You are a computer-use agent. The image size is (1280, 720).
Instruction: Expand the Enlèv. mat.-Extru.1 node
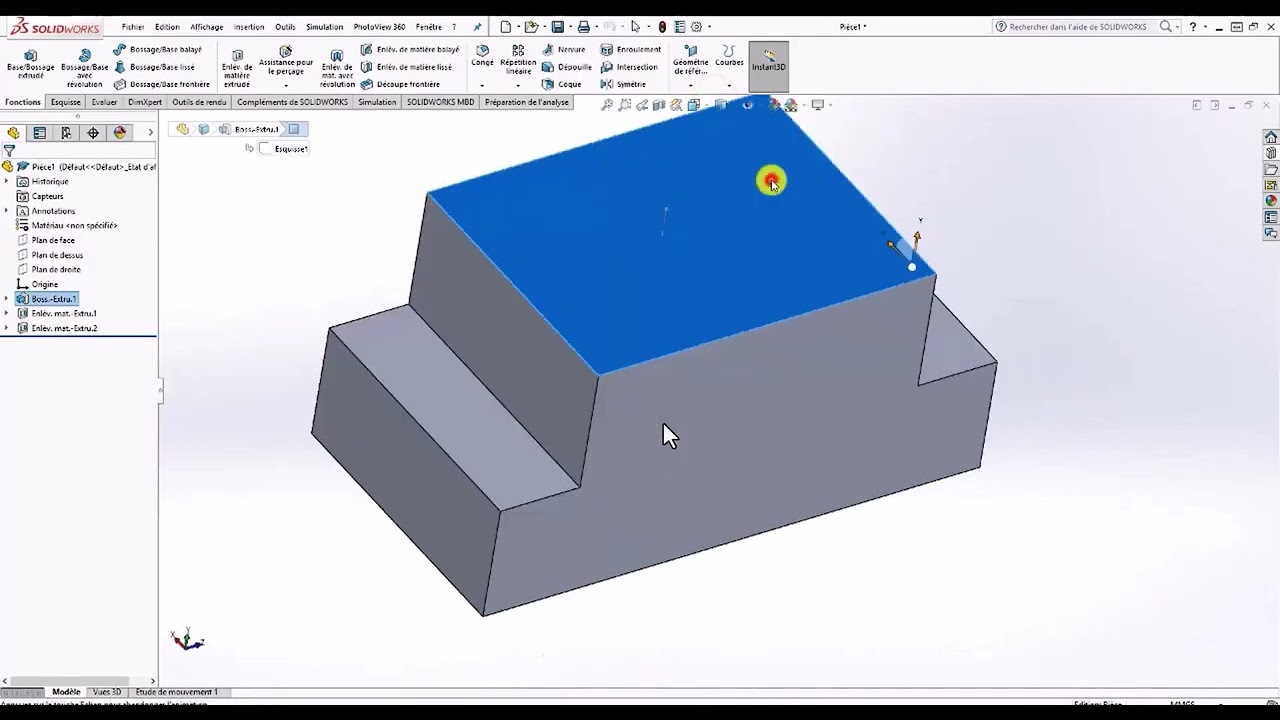[7, 313]
